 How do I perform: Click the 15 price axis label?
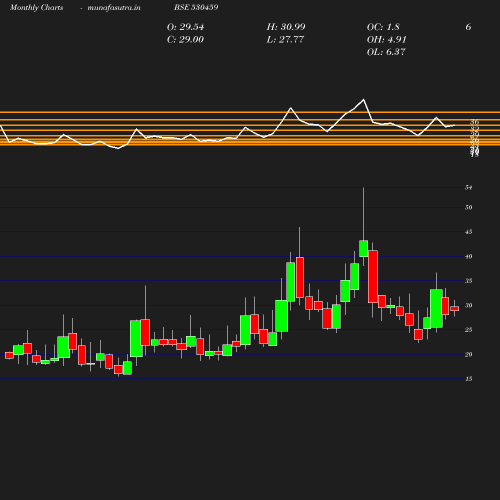469,379
